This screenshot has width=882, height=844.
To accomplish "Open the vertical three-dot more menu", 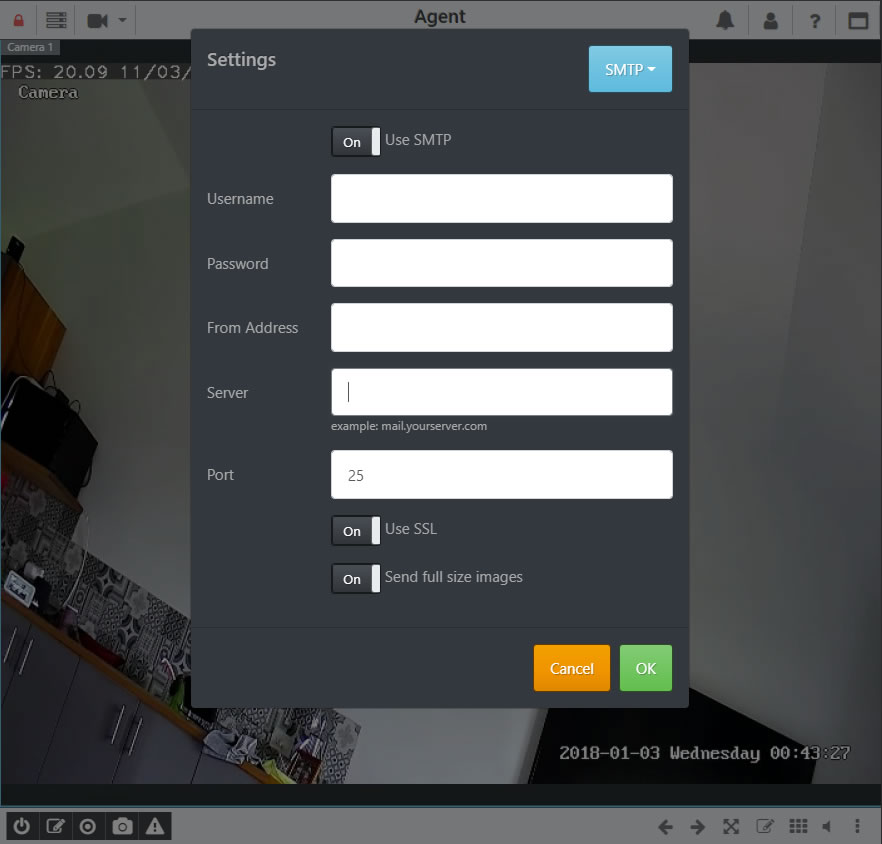I will coord(858,826).
